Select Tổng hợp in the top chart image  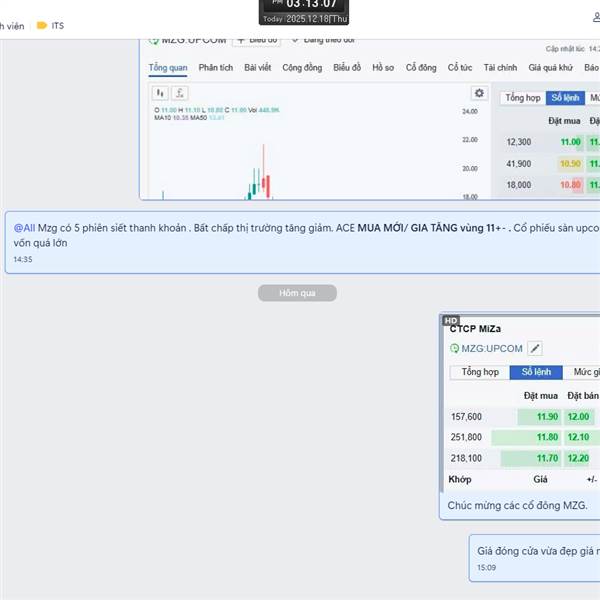point(523,98)
